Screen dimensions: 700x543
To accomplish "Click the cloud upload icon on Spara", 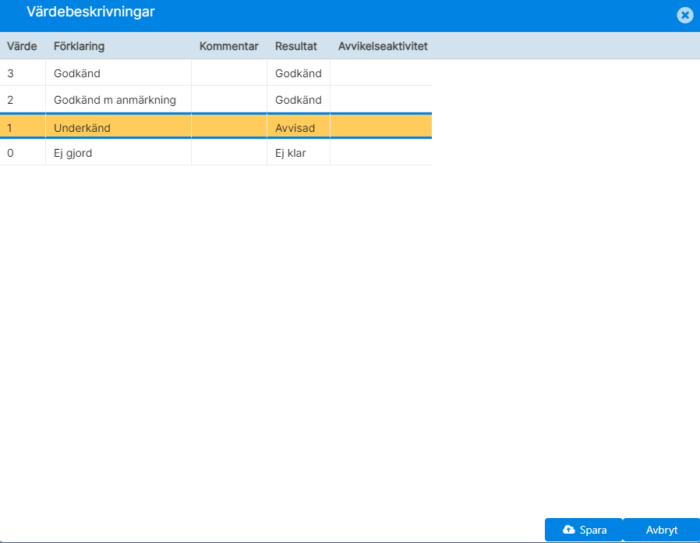I will [568, 530].
